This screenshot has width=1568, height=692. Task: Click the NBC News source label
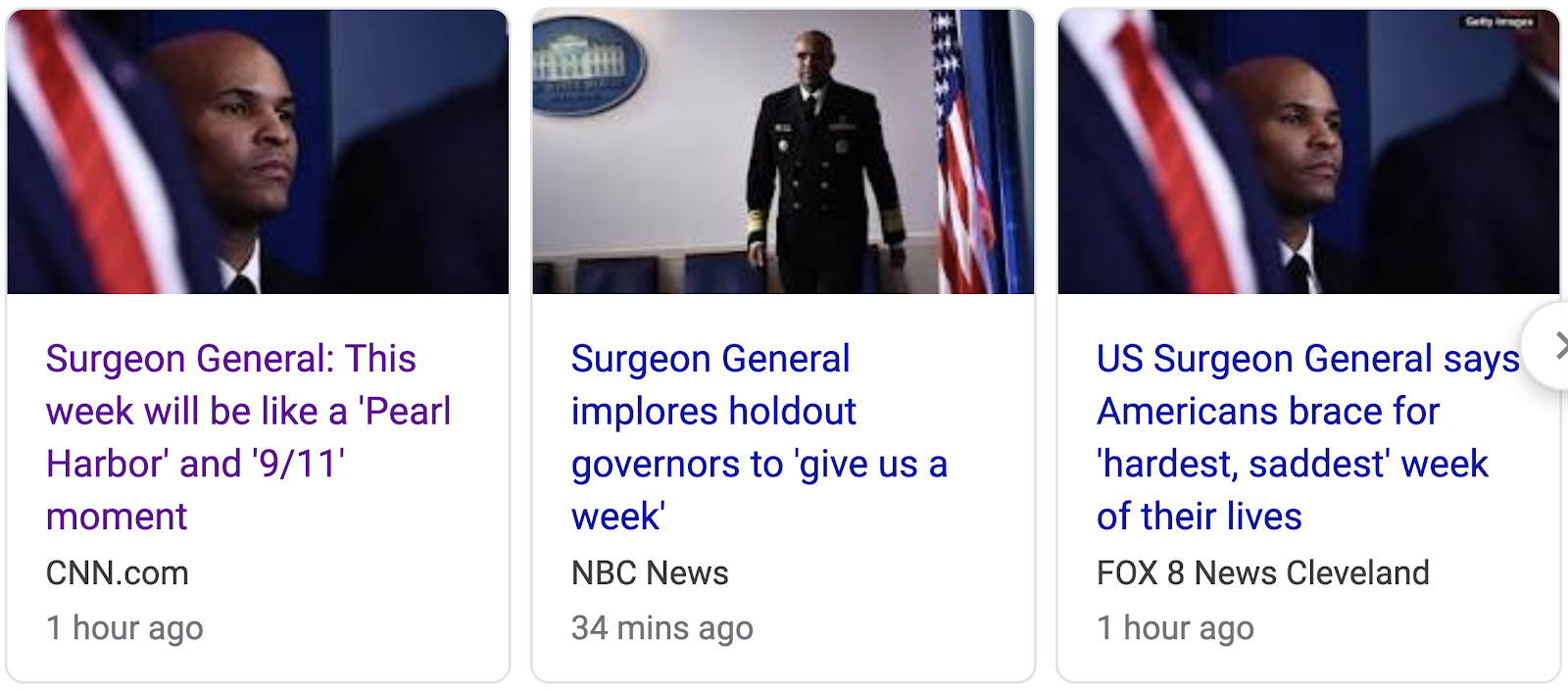pyautogui.click(x=650, y=572)
